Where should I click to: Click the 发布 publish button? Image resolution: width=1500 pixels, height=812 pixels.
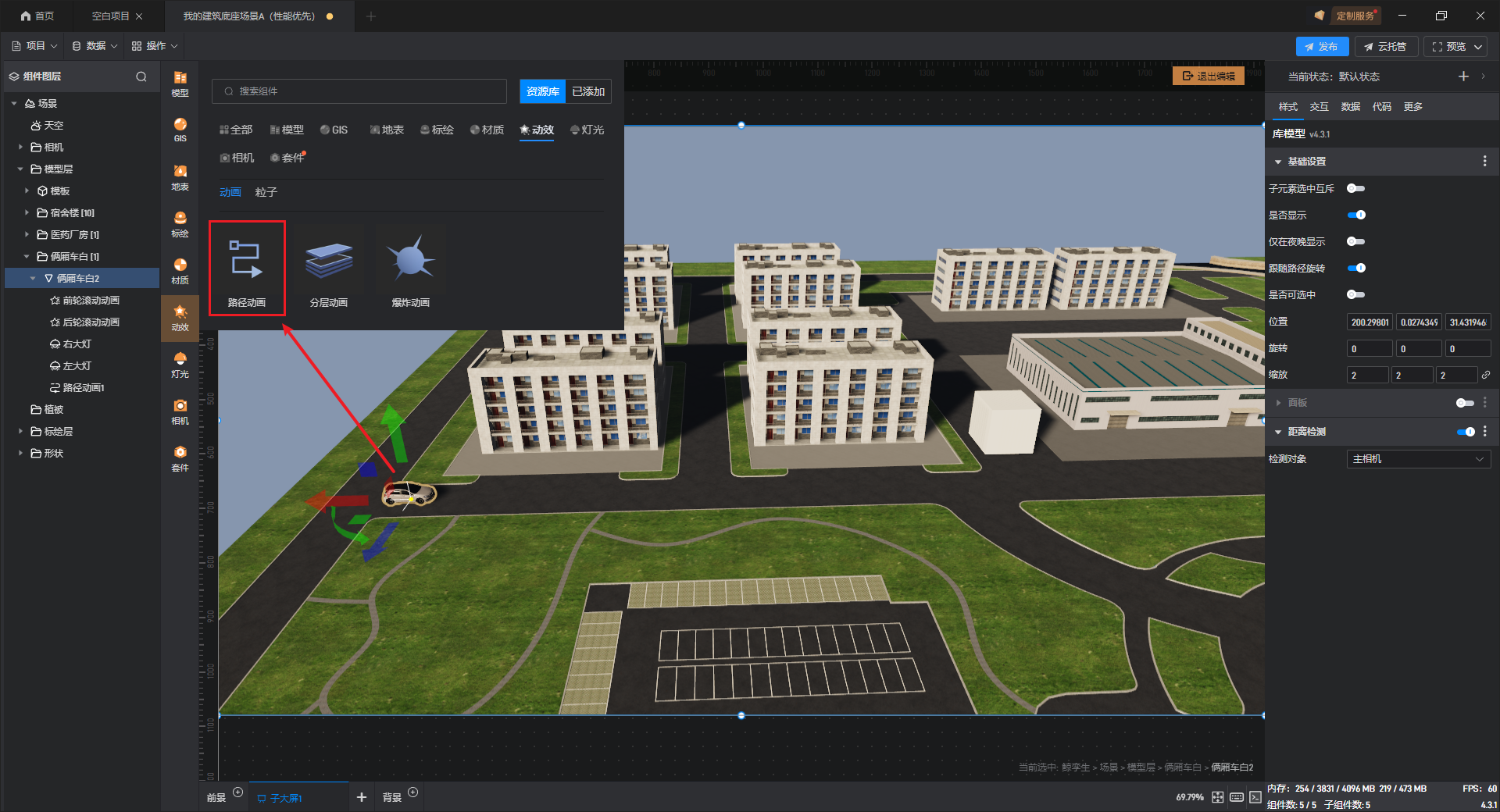(1322, 47)
